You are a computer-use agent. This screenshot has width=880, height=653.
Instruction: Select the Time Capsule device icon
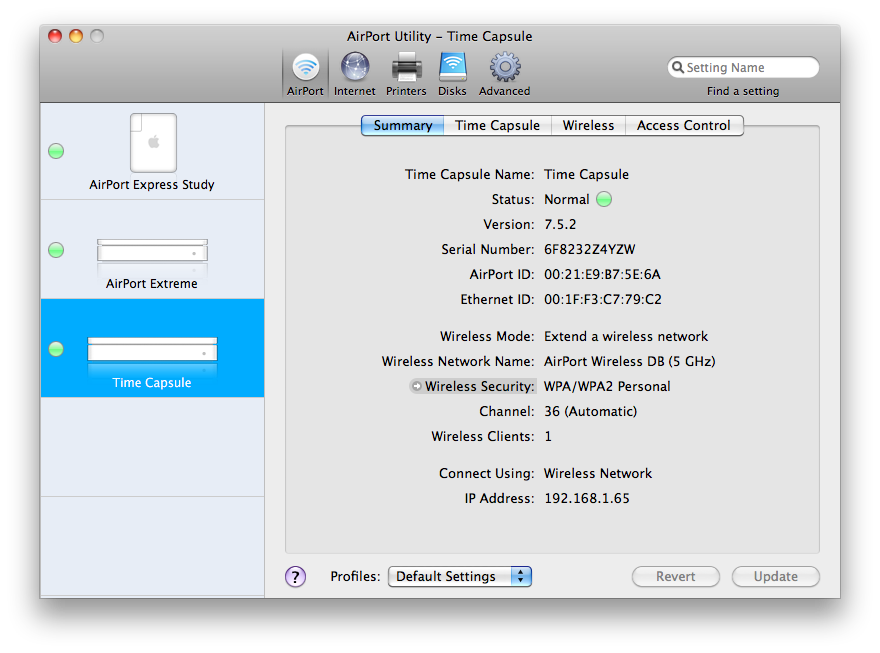[152, 349]
